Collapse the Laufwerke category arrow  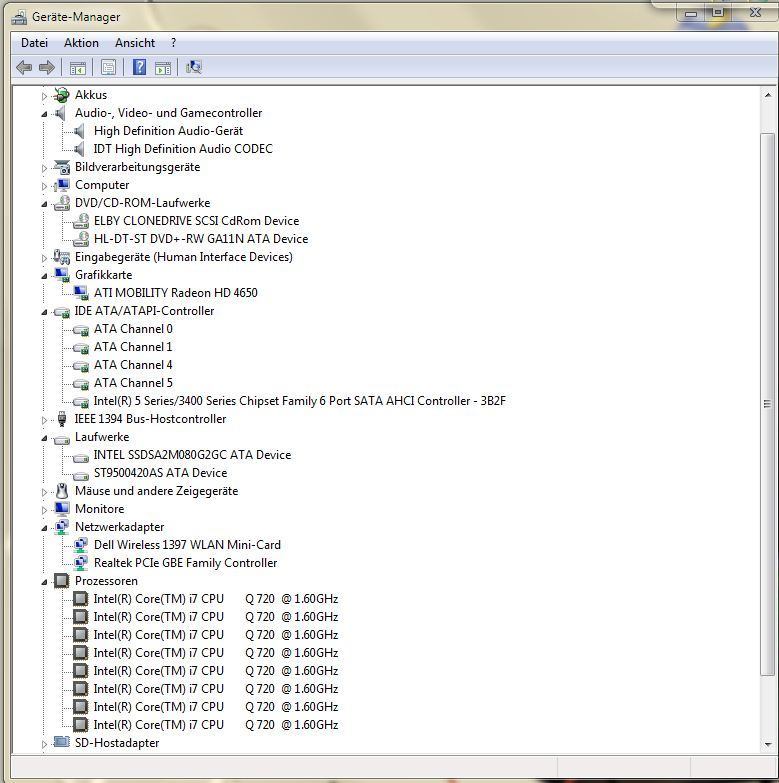point(44,438)
